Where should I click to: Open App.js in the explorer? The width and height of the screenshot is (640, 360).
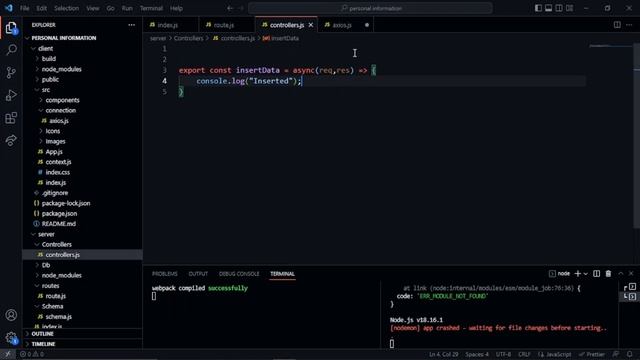pos(54,151)
